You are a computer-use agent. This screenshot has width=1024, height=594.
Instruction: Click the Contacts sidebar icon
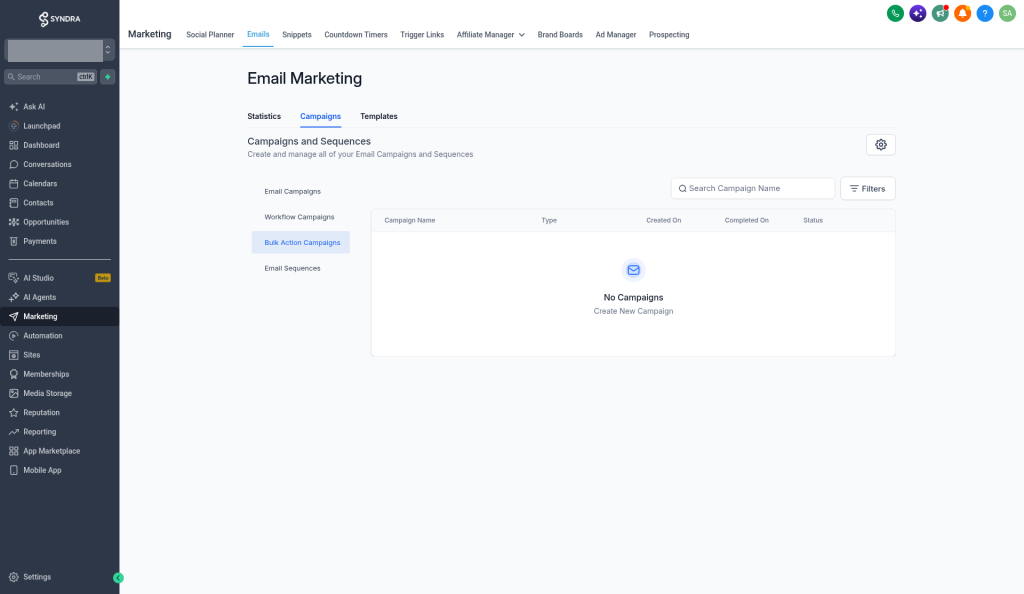(14, 203)
